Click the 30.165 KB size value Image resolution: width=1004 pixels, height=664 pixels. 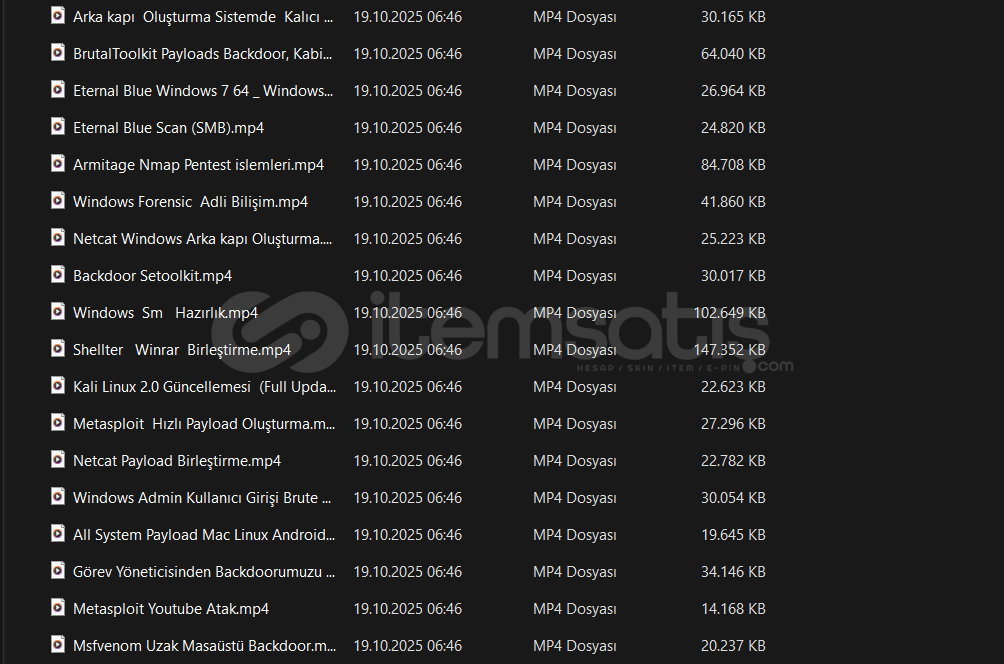[733, 17]
